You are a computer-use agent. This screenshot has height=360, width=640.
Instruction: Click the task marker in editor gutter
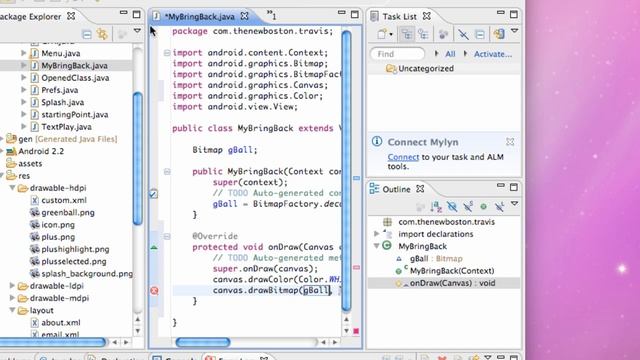(153, 194)
